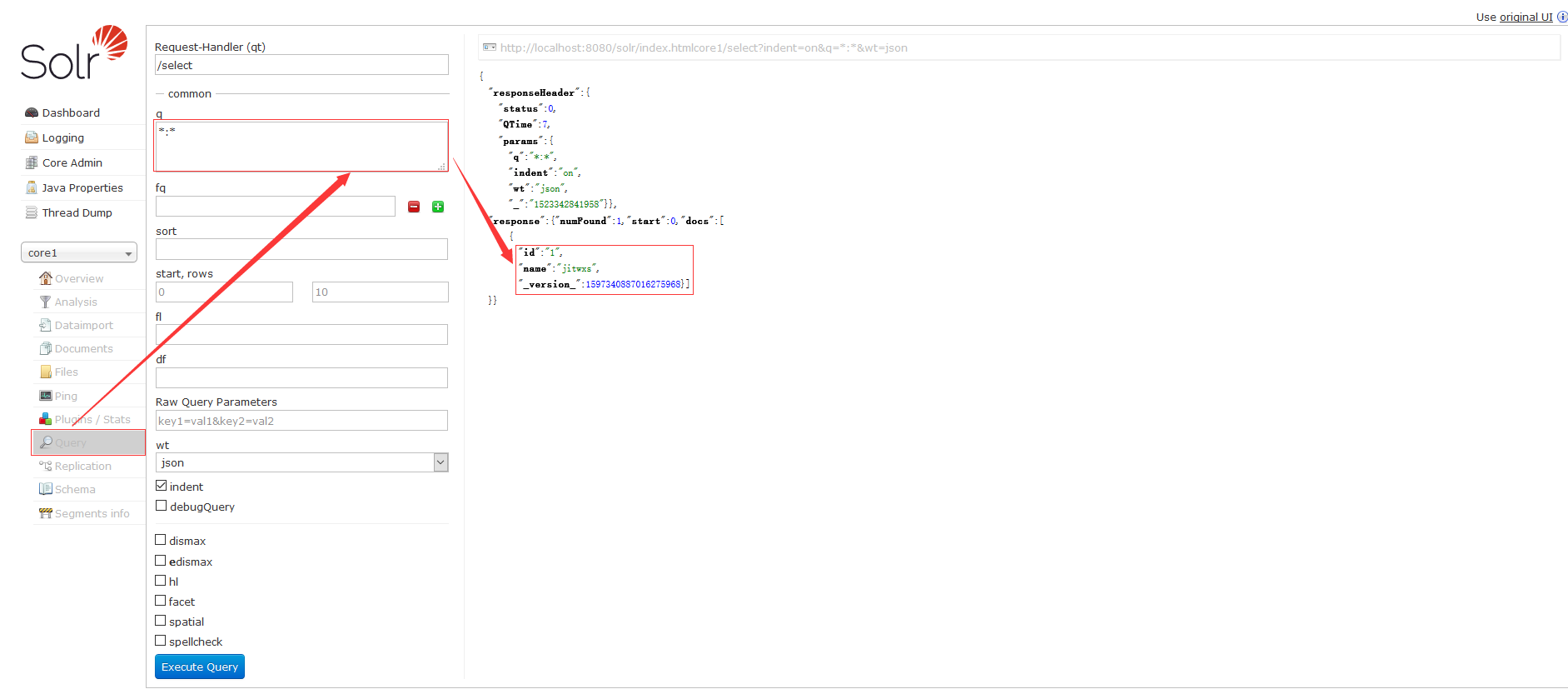Click the Dashboard icon in sidebar
This screenshot has height=689, width=1568.
tap(32, 112)
